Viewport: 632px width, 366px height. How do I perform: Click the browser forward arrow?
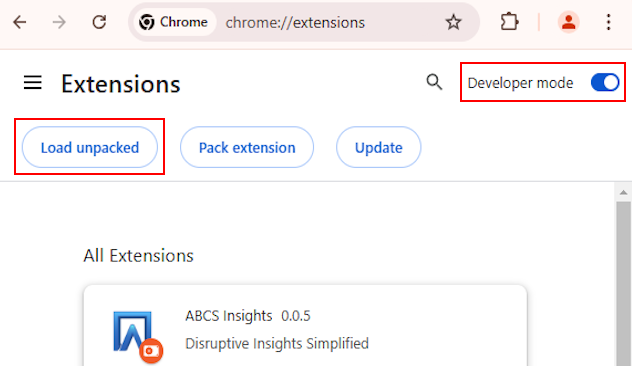59,22
